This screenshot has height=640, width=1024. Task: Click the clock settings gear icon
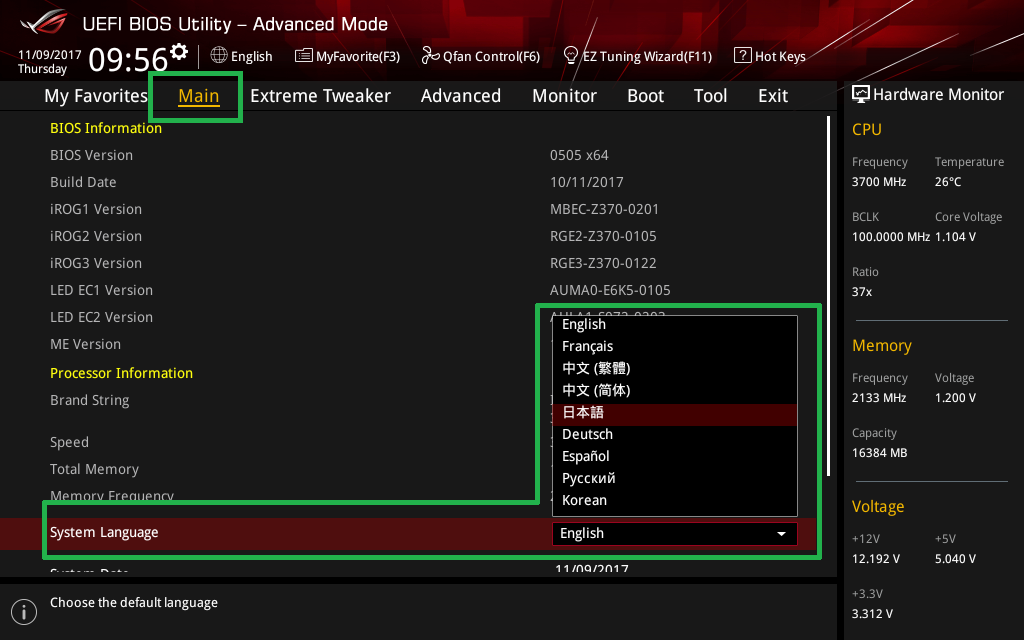pos(179,51)
